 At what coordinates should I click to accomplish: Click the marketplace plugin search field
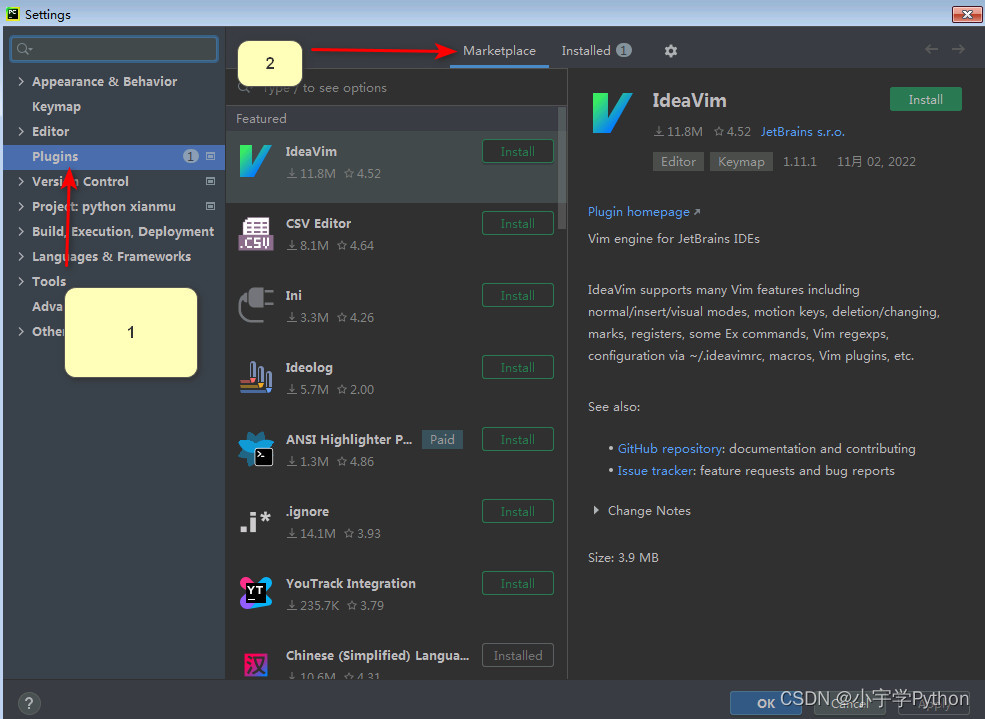(x=397, y=87)
